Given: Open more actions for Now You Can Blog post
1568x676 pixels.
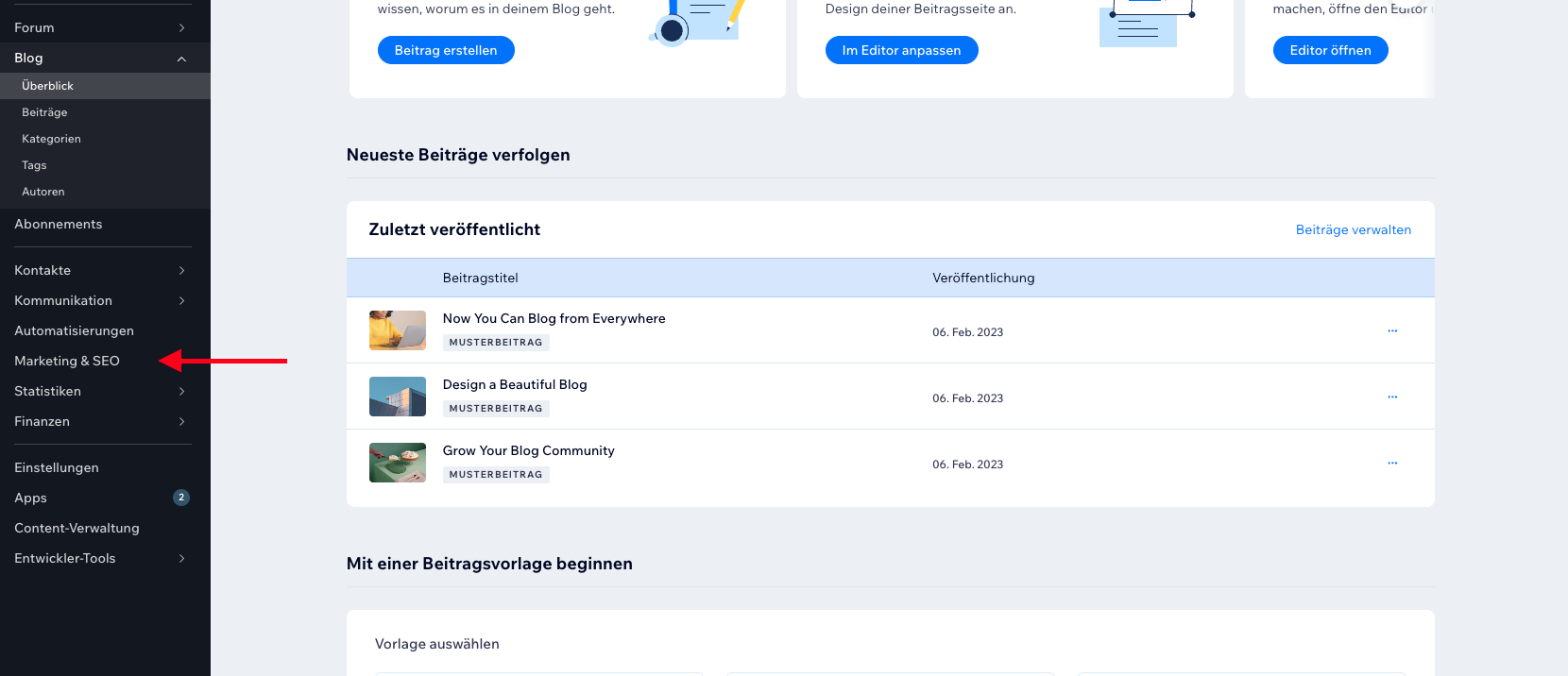Looking at the screenshot, I should 1392,330.
